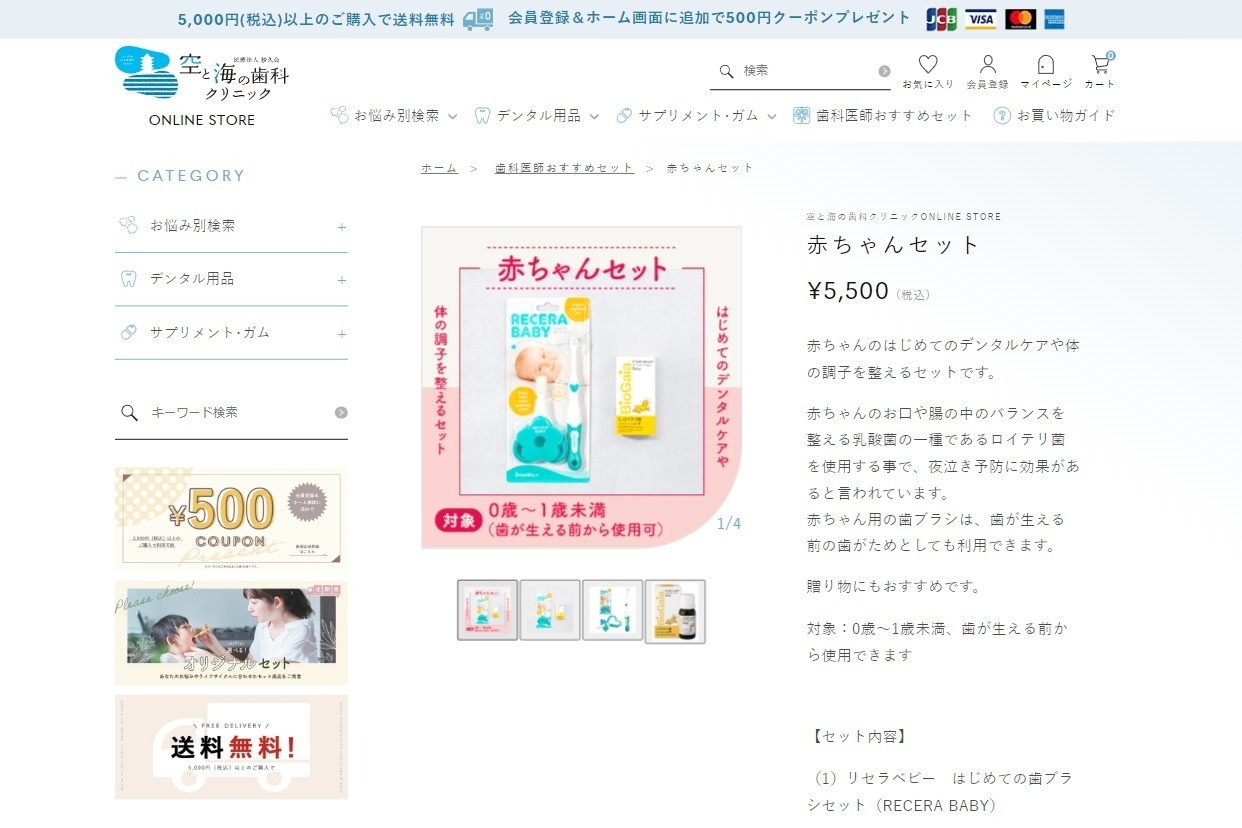This screenshot has width=1242, height=828.
Task: Select the first product thumbnail
Action: 488,611
